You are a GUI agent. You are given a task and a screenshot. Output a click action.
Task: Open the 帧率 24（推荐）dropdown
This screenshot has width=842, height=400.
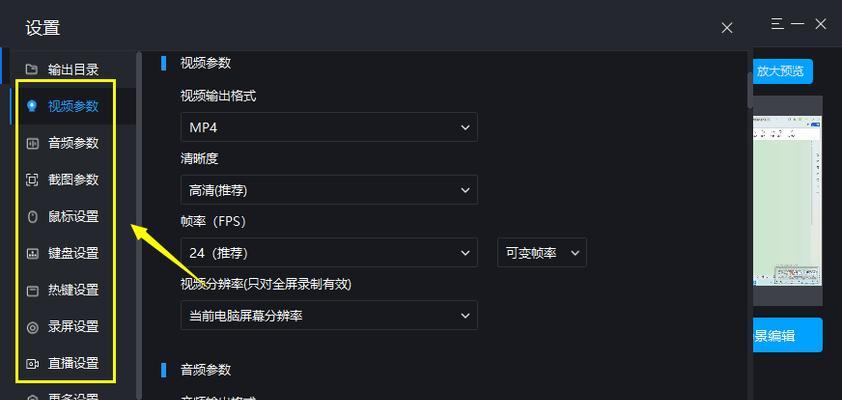pyautogui.click(x=329, y=252)
